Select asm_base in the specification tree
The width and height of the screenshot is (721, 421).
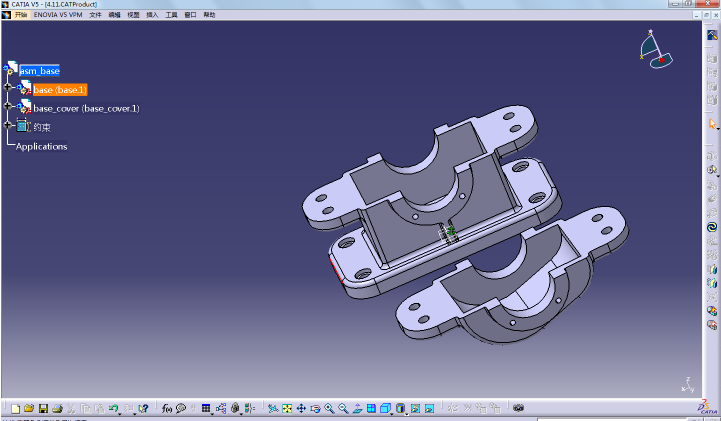click(40, 71)
